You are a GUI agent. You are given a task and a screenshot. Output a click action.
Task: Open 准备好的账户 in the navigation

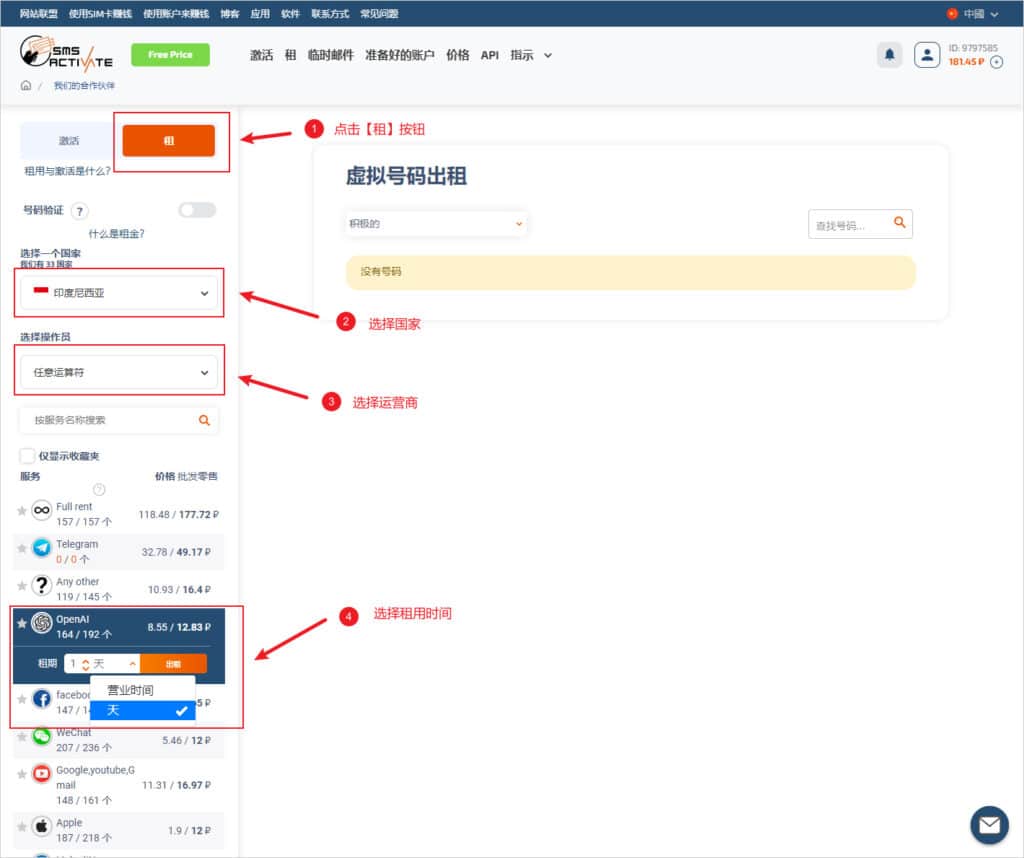click(x=400, y=56)
